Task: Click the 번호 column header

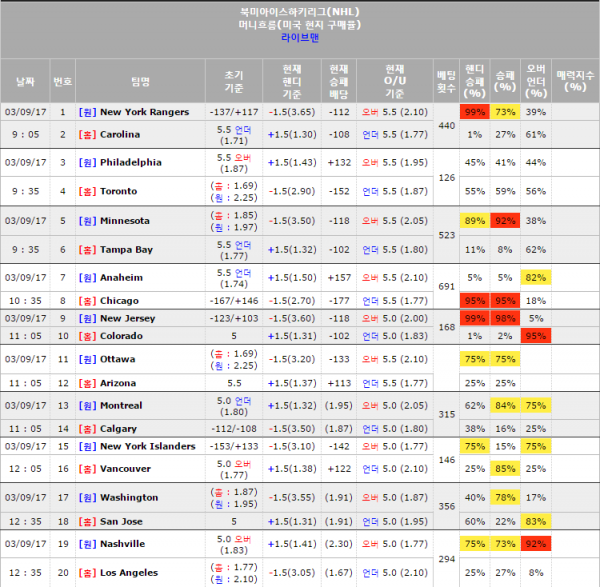Action: point(63,82)
